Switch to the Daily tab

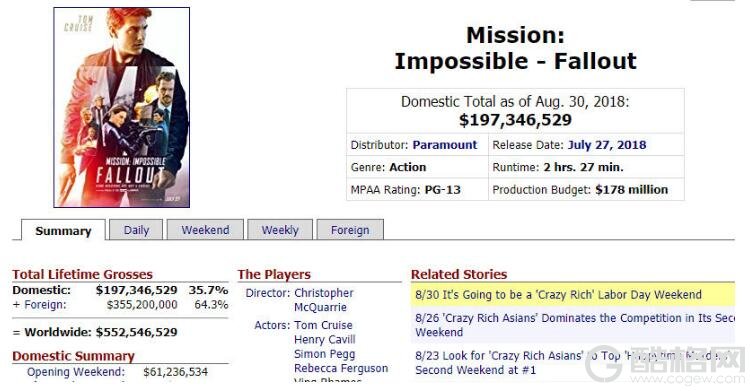tap(136, 230)
